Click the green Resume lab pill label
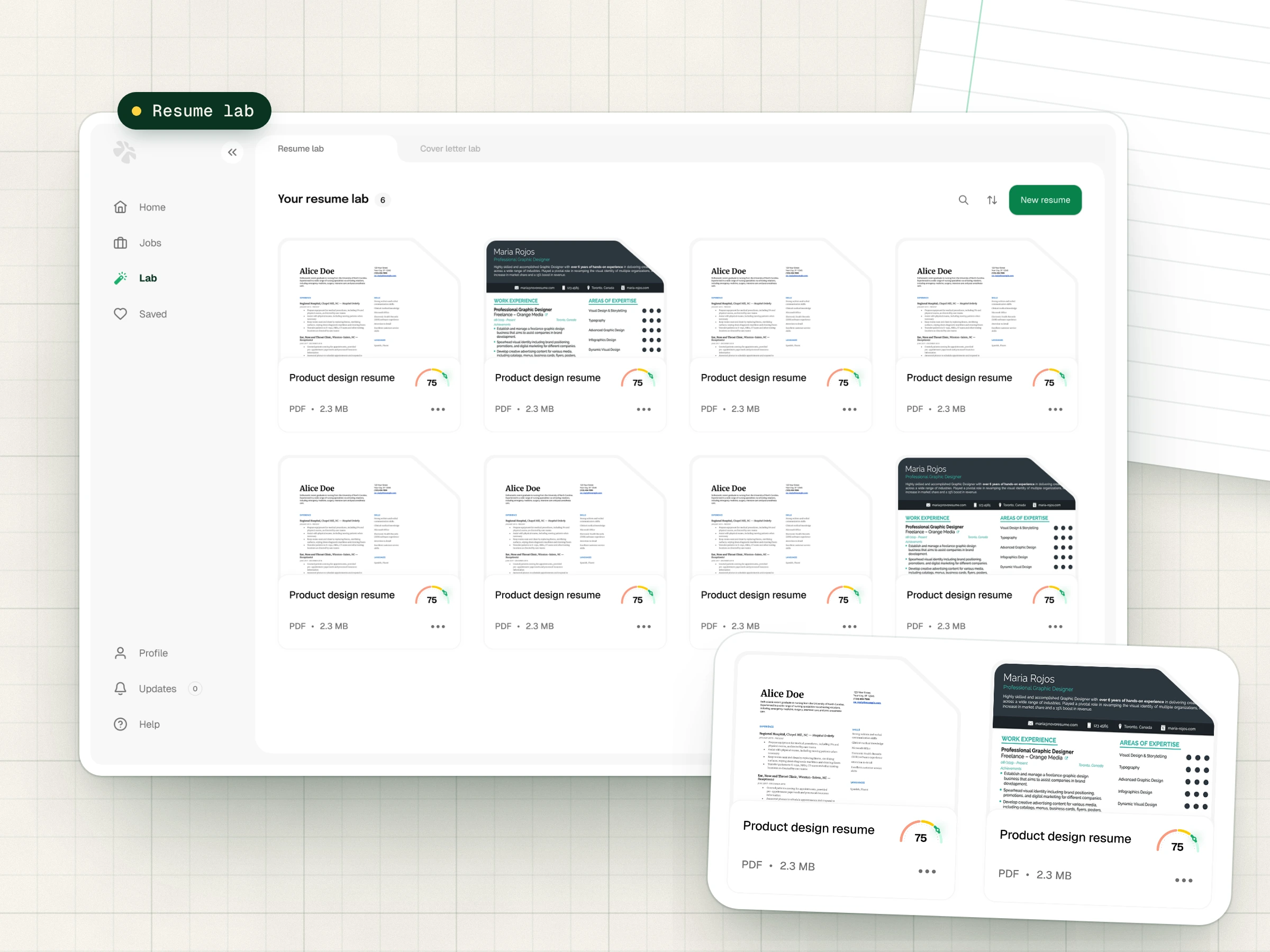This screenshot has width=1270, height=952. (x=194, y=111)
